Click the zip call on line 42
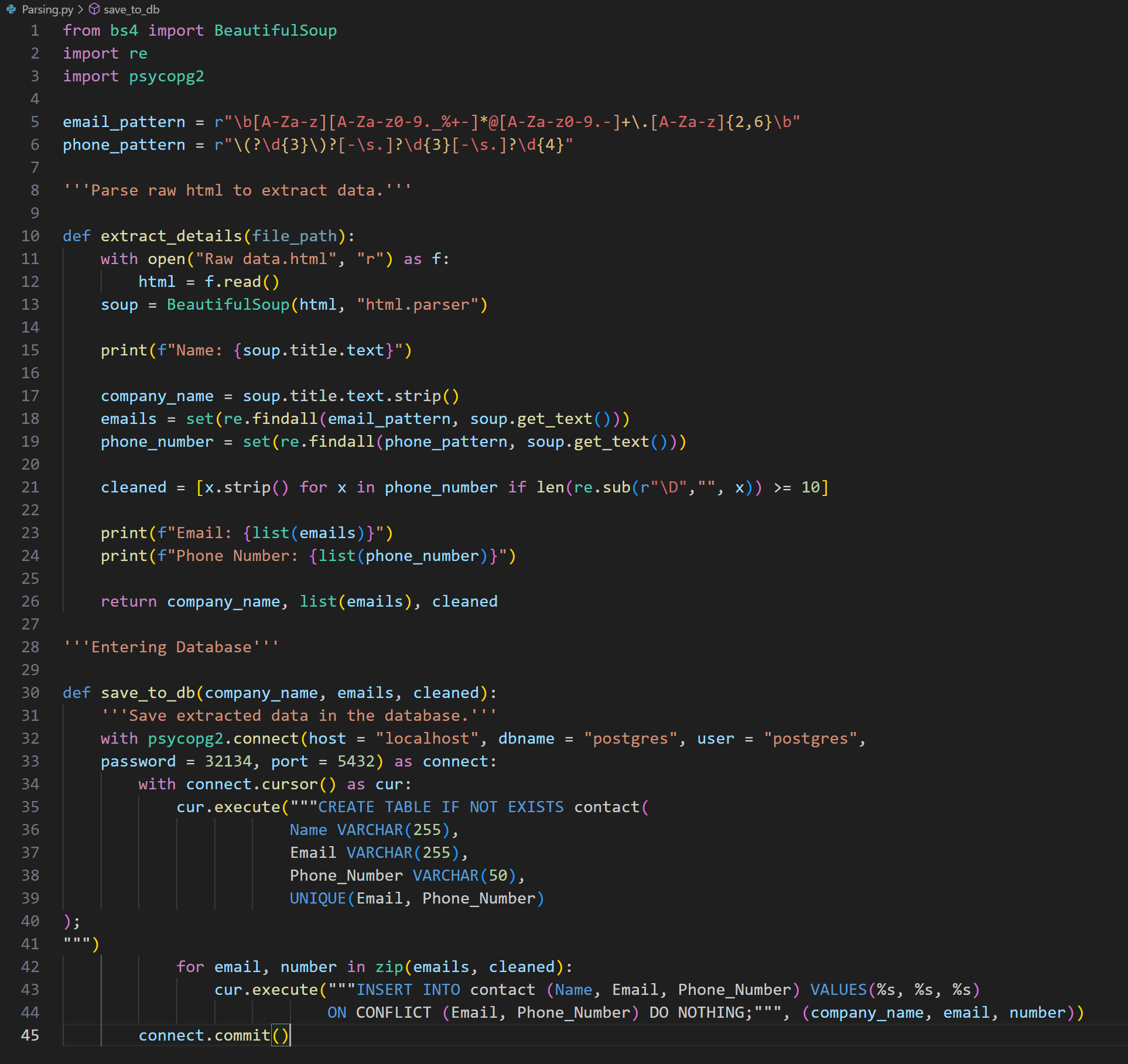The height and width of the screenshot is (1064, 1128). [389, 967]
